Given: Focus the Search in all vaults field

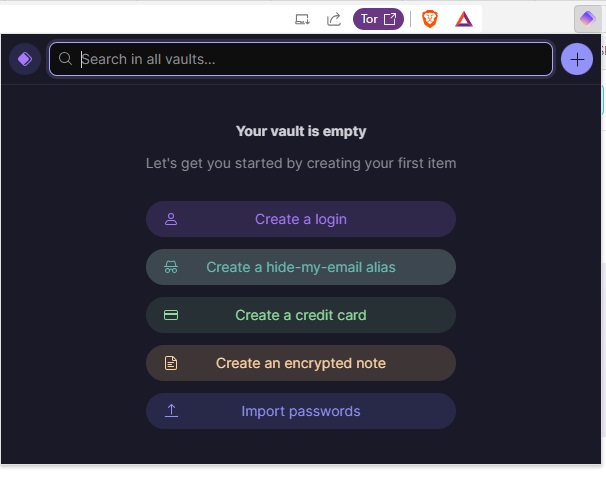Looking at the screenshot, I should point(310,59).
